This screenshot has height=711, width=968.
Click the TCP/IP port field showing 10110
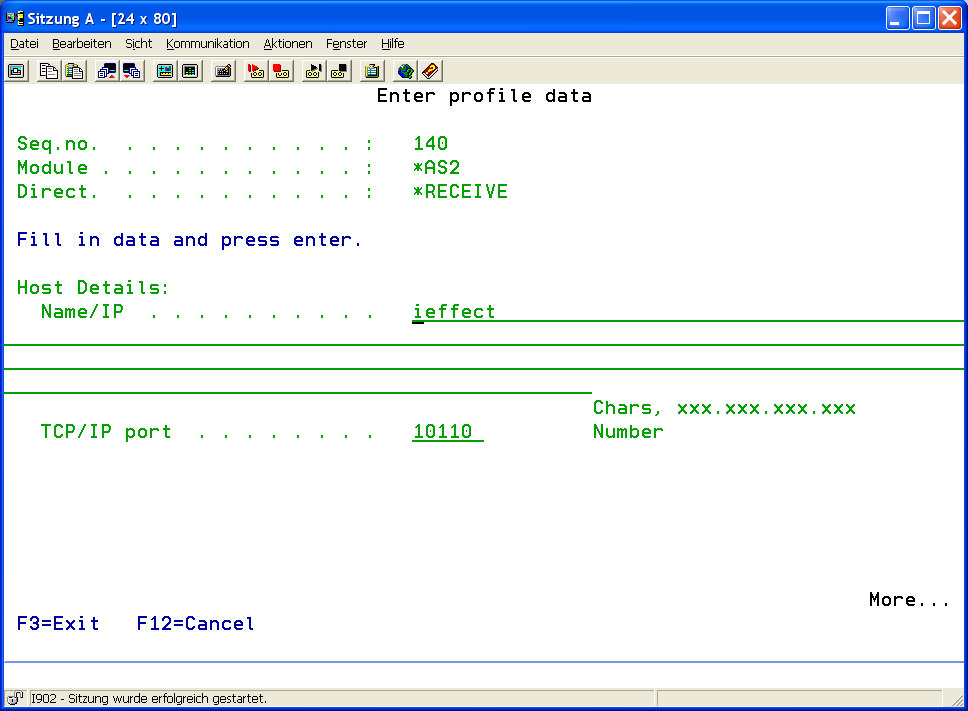click(446, 432)
